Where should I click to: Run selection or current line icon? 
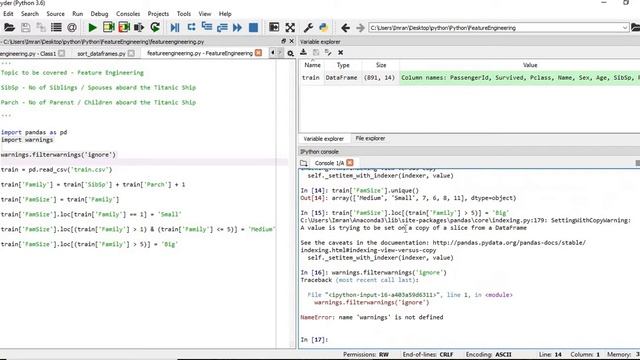[x=139, y=28]
